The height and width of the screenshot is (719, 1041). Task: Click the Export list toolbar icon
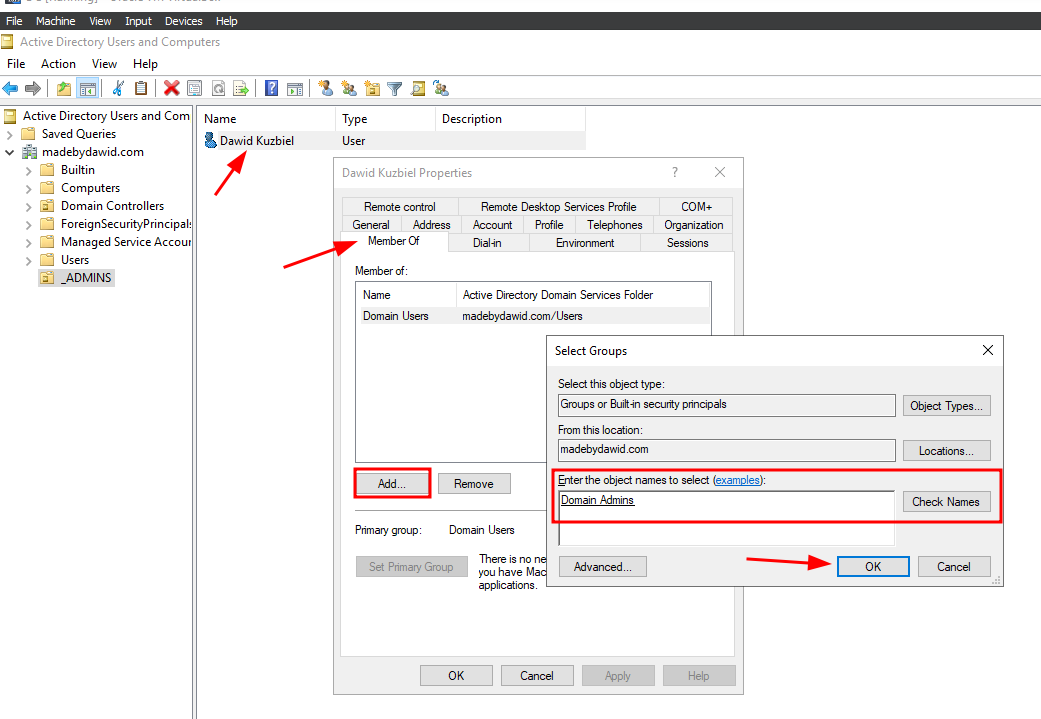[241, 88]
